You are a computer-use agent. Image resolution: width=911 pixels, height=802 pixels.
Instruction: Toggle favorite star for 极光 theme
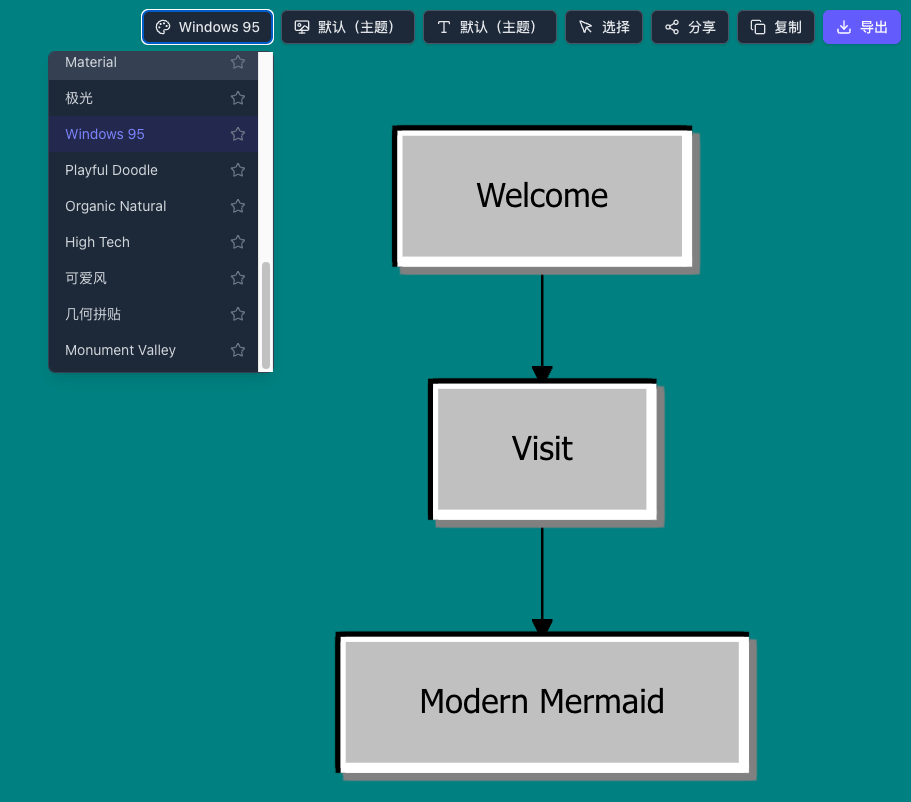(237, 98)
